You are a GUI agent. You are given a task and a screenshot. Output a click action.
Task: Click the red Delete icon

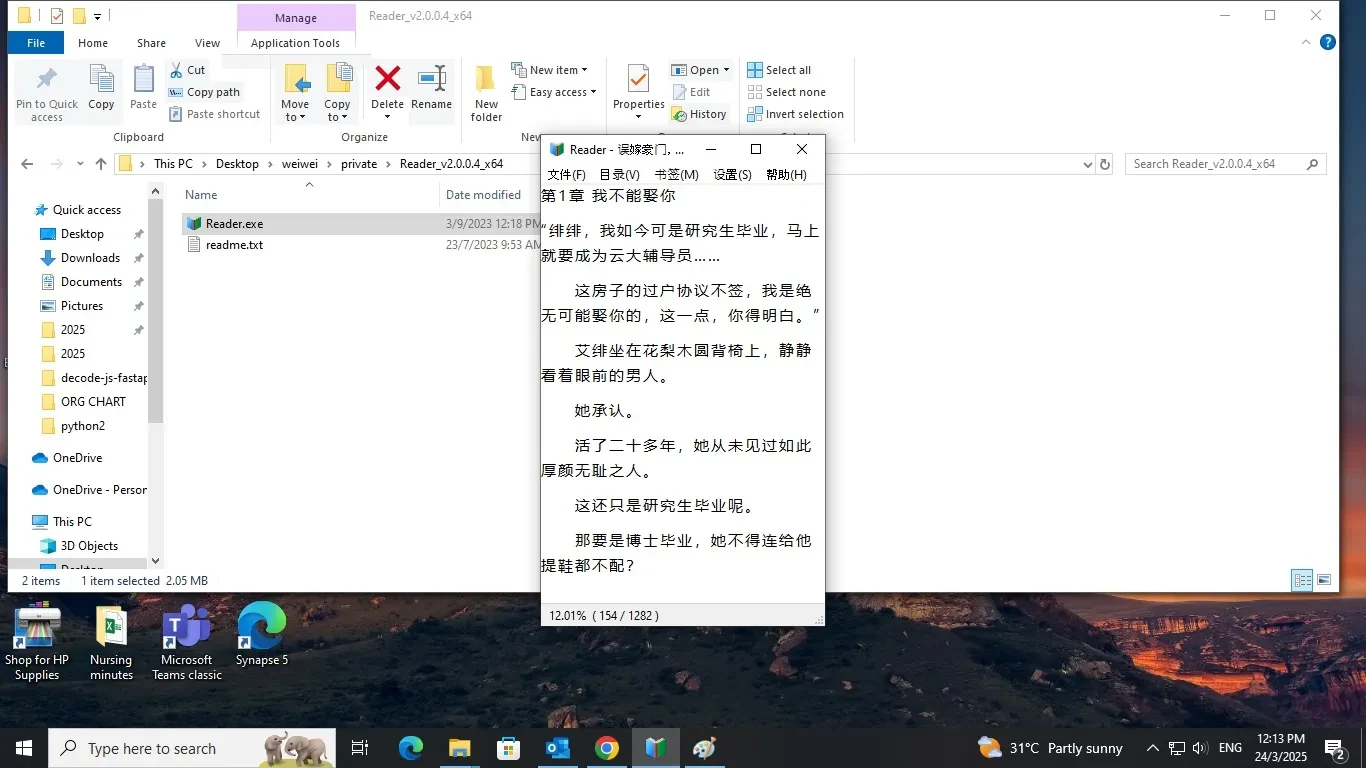pyautogui.click(x=387, y=79)
